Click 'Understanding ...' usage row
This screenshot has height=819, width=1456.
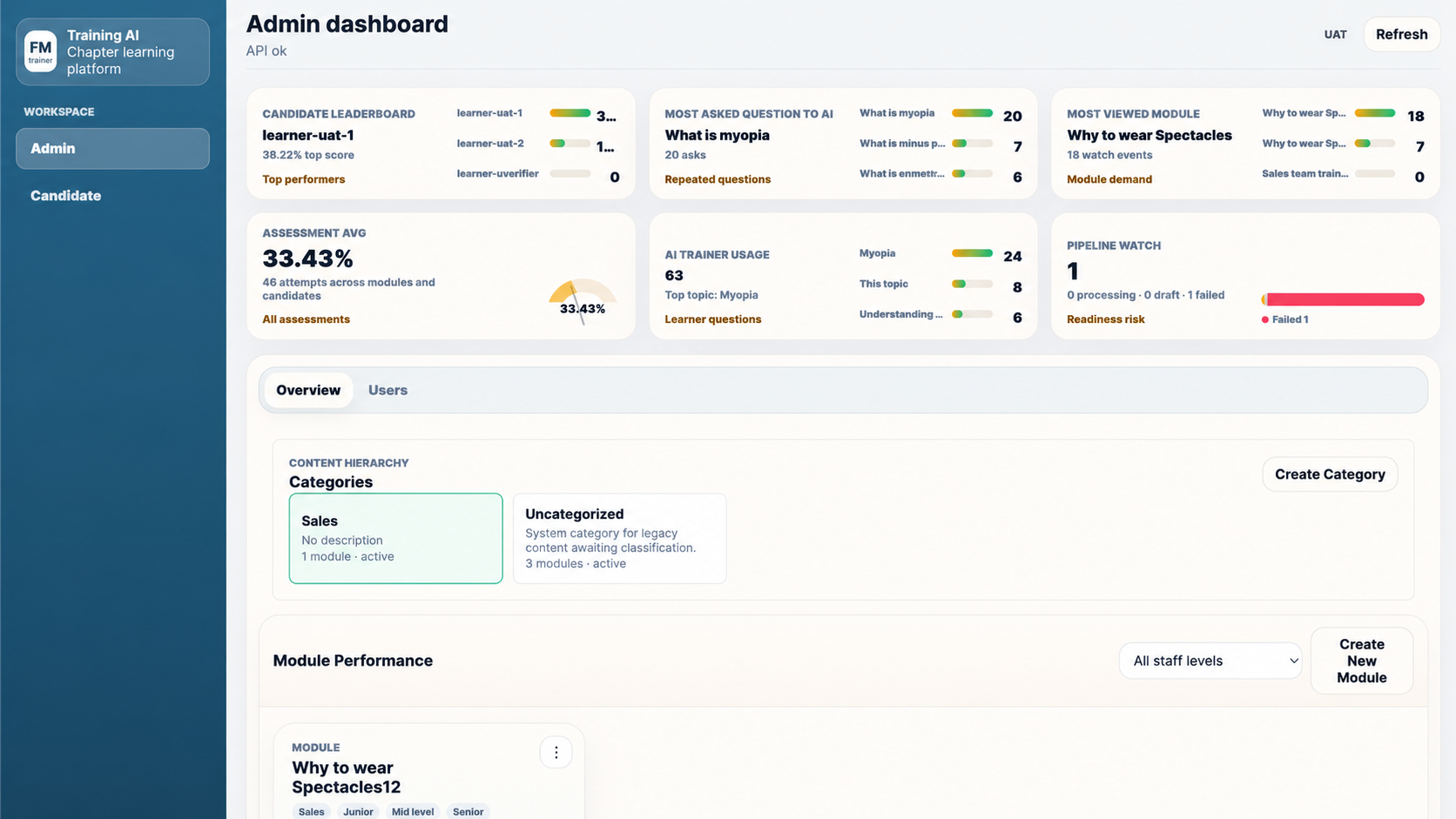coord(940,314)
